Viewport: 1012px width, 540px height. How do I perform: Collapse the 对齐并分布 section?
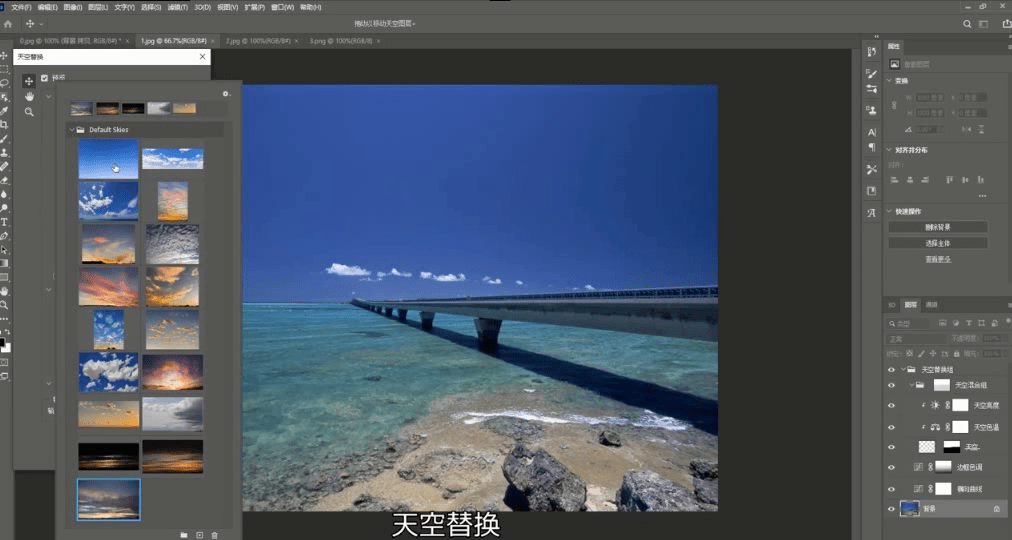pos(889,150)
